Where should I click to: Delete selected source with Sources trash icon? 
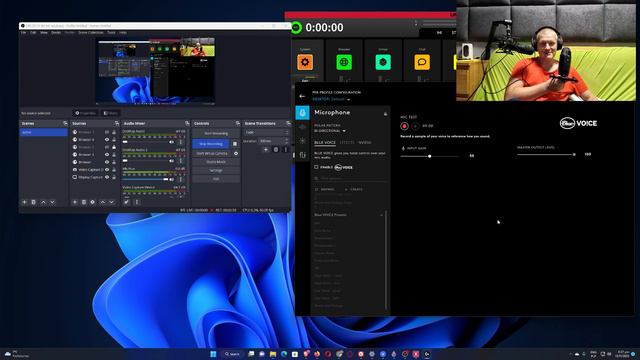(84, 202)
